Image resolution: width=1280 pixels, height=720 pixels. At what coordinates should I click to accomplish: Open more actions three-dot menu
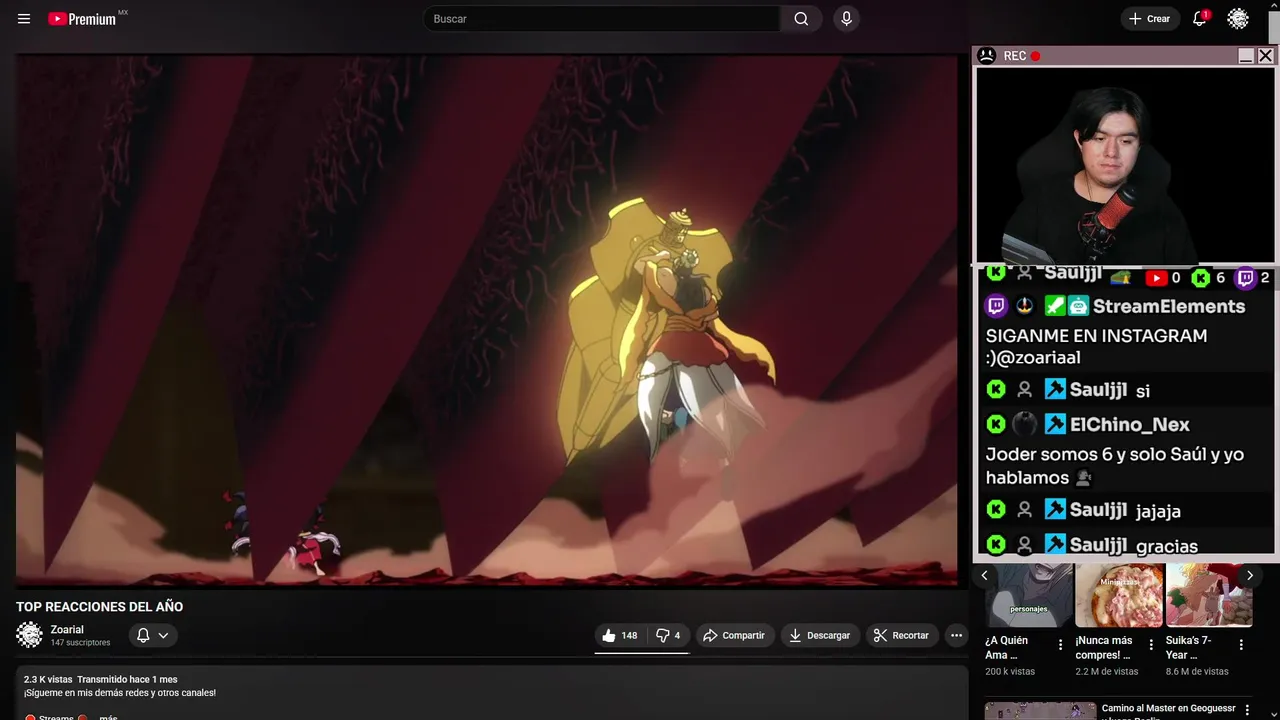pos(956,635)
